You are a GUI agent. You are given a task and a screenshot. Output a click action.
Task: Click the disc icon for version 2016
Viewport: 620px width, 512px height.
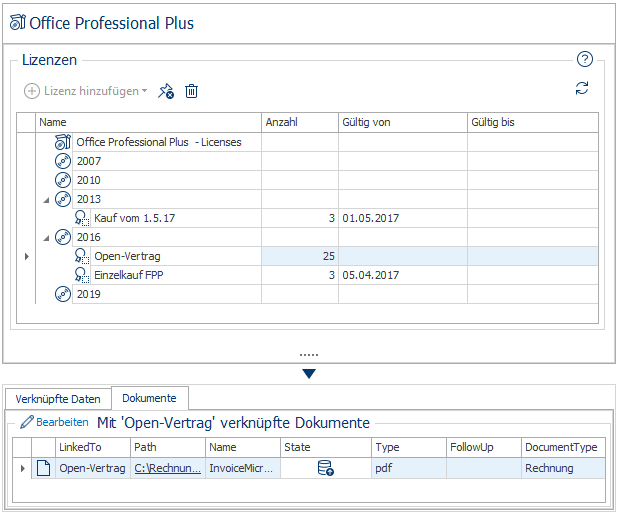pyautogui.click(x=63, y=237)
